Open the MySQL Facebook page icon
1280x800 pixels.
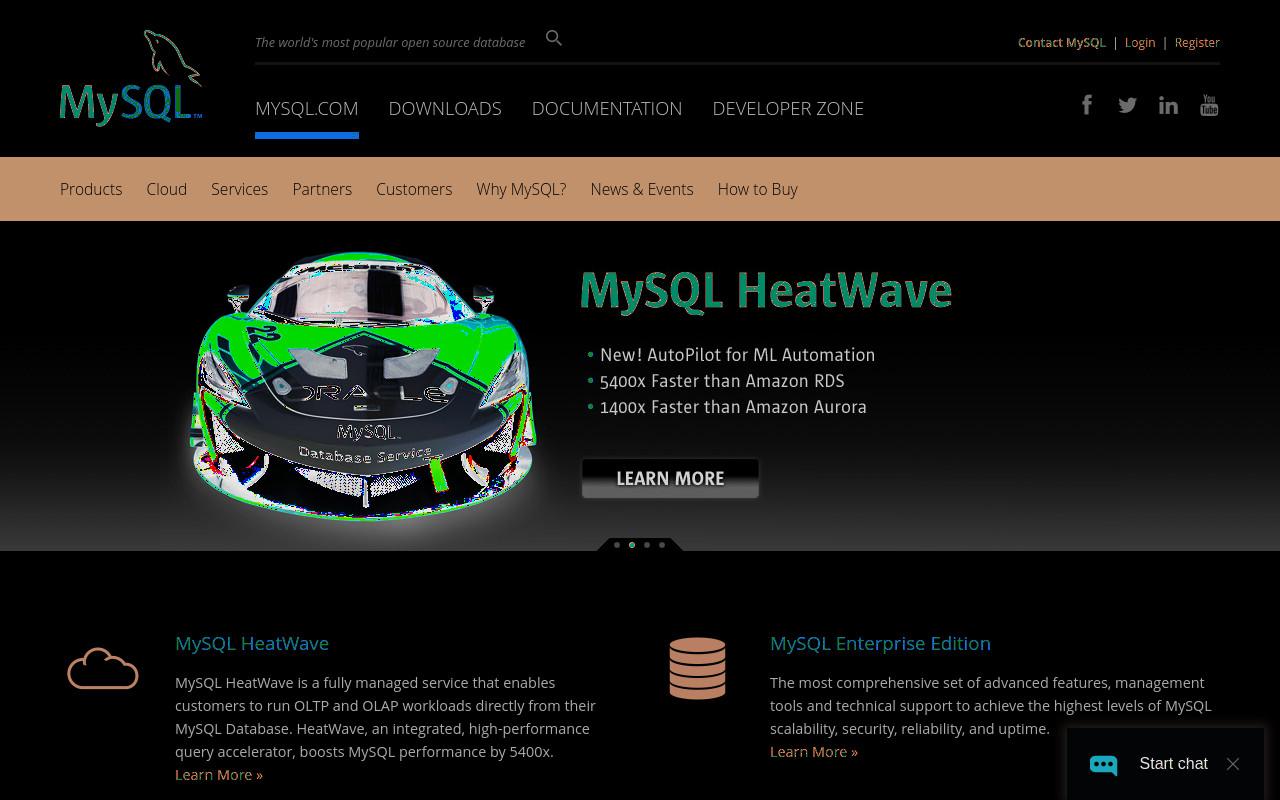click(x=1087, y=105)
